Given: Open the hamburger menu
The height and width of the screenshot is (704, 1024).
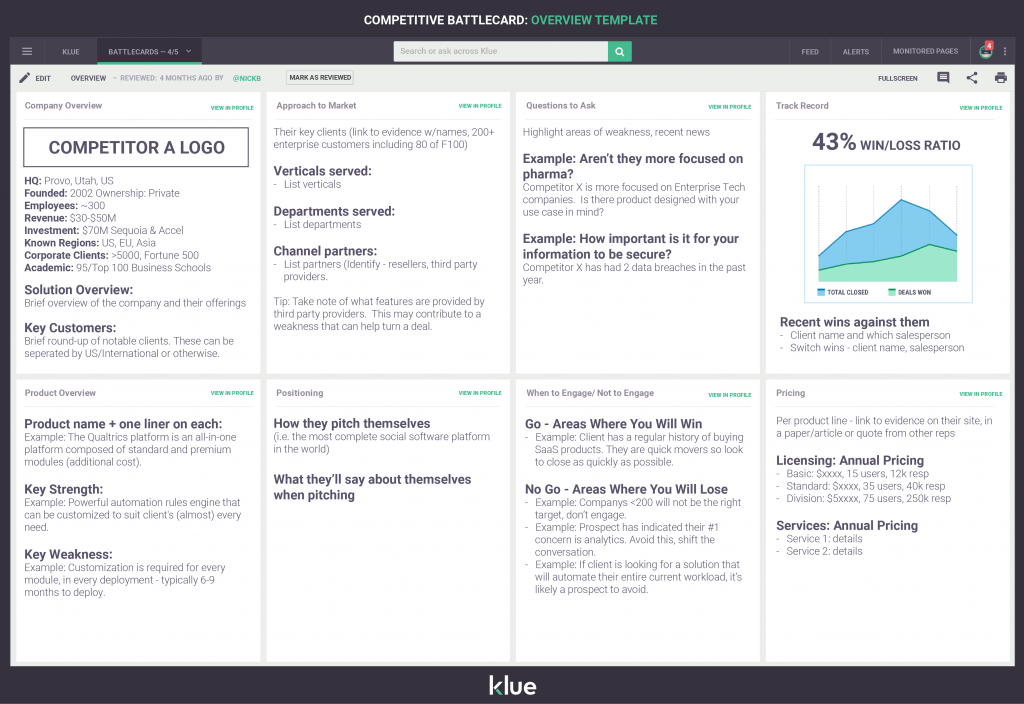Looking at the screenshot, I should pos(27,52).
